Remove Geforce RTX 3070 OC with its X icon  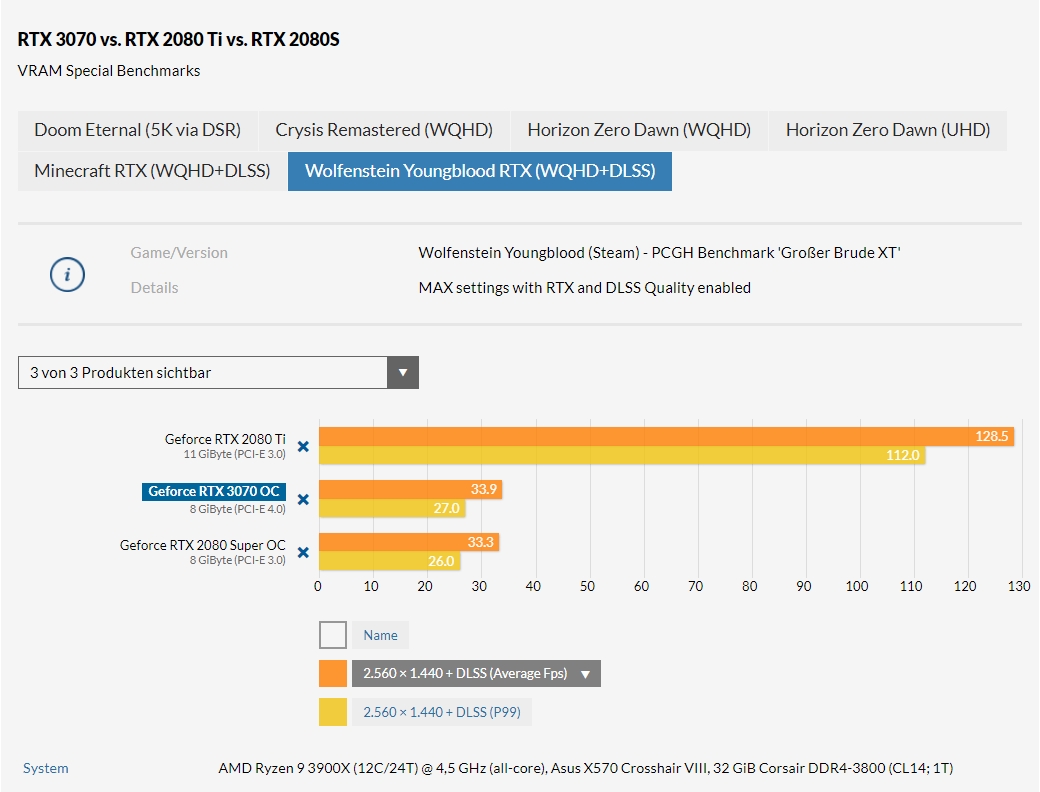click(303, 499)
